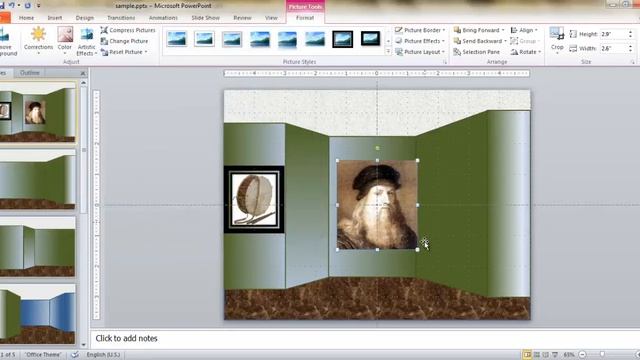This screenshot has width=640, height=360.
Task: Switch to the Design tab
Action: tap(84, 18)
